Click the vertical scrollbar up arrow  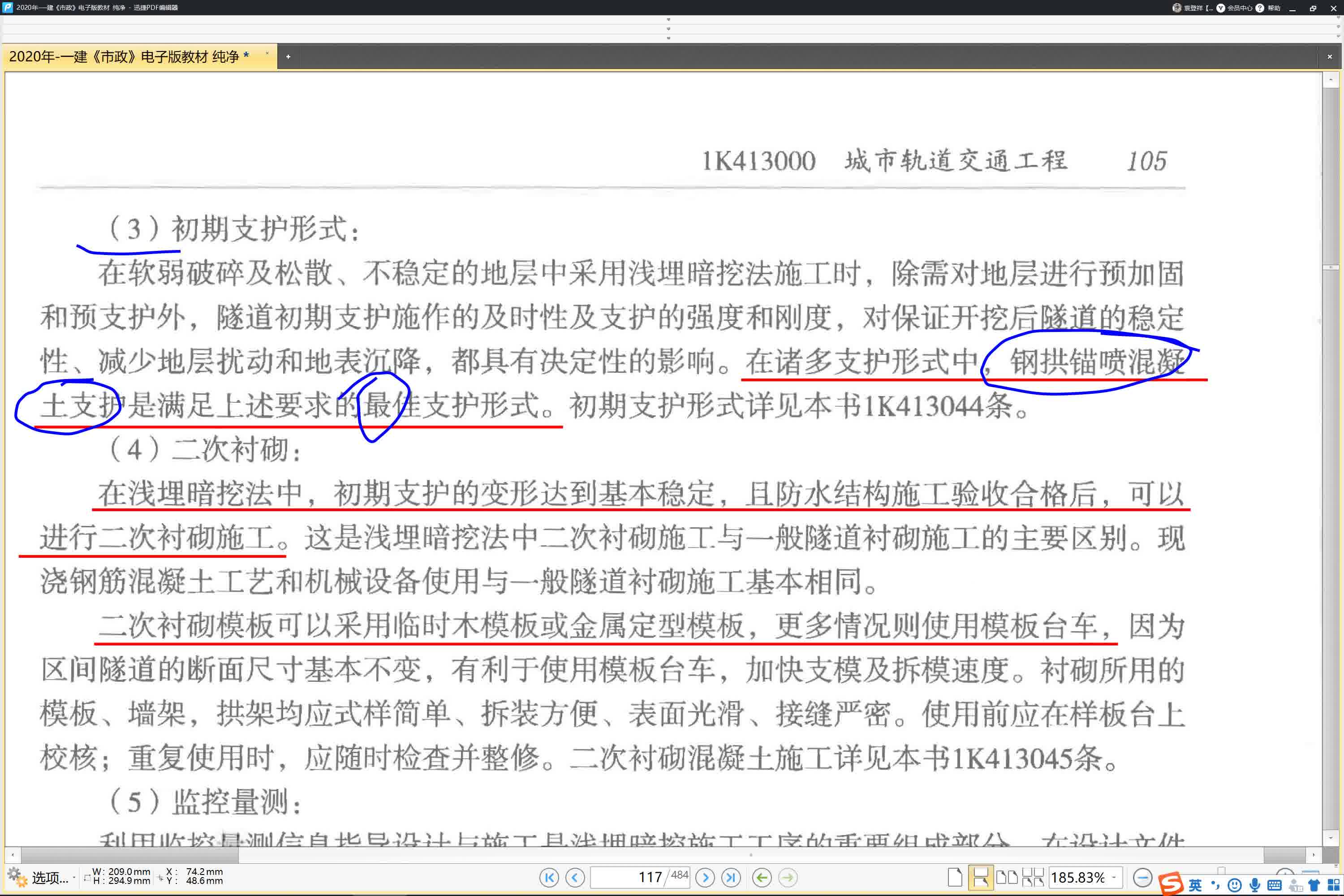[x=1330, y=79]
